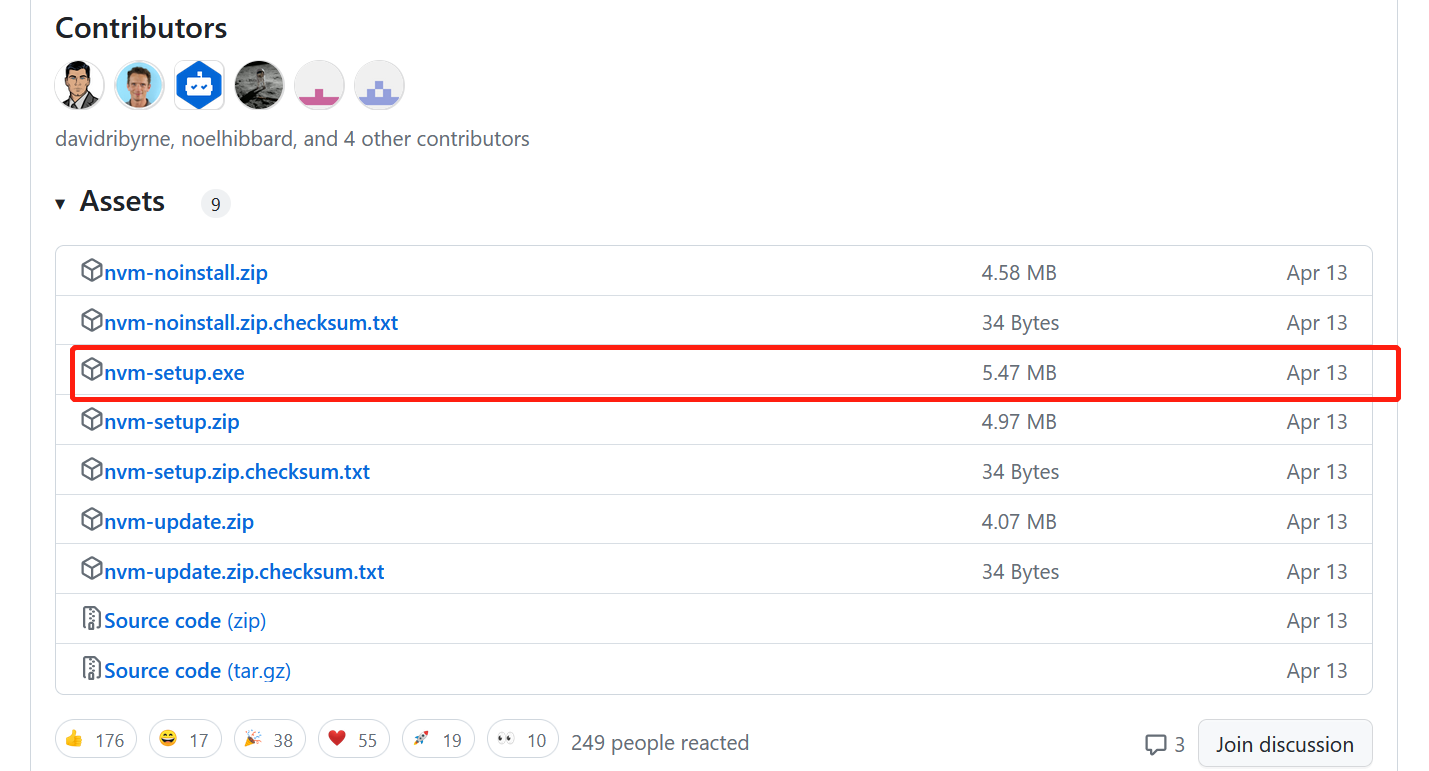Click the package icon beside nvm-setup.zip.checksum.txt

point(91,470)
